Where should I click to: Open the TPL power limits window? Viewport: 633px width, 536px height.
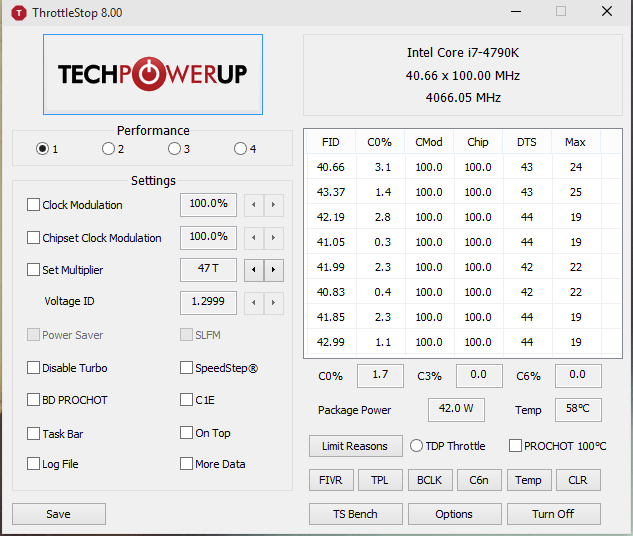380,480
